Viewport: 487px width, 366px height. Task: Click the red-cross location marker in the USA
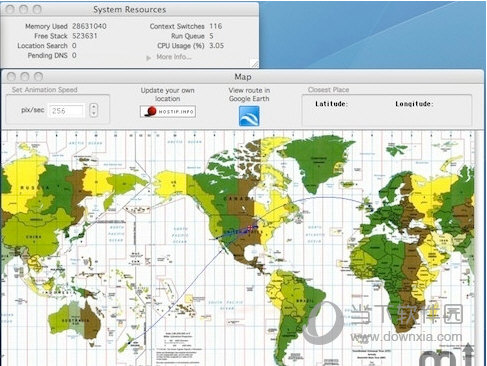[x=250, y=228]
